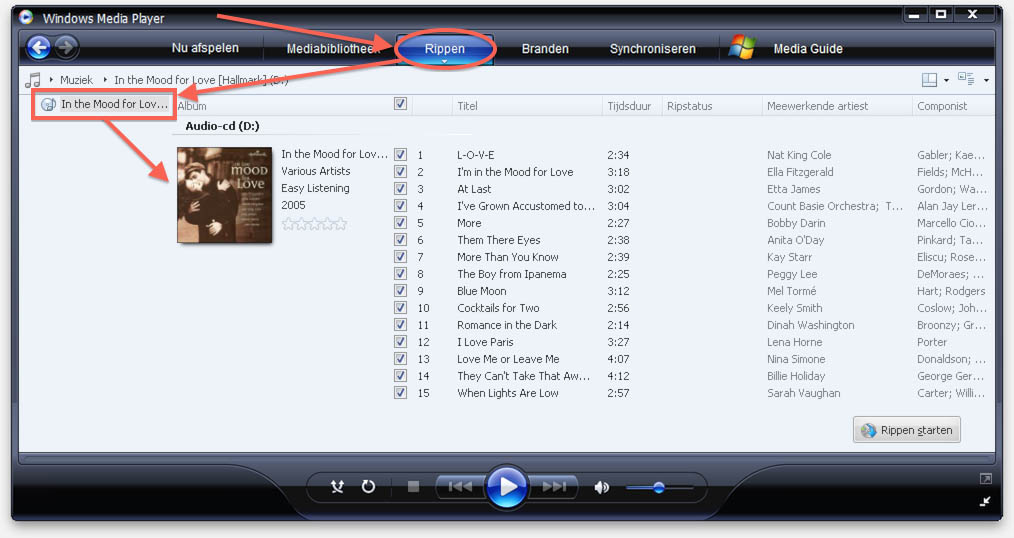The height and width of the screenshot is (538, 1014).
Task: Uncheck track 9 Blue Moon
Action: (x=400, y=290)
